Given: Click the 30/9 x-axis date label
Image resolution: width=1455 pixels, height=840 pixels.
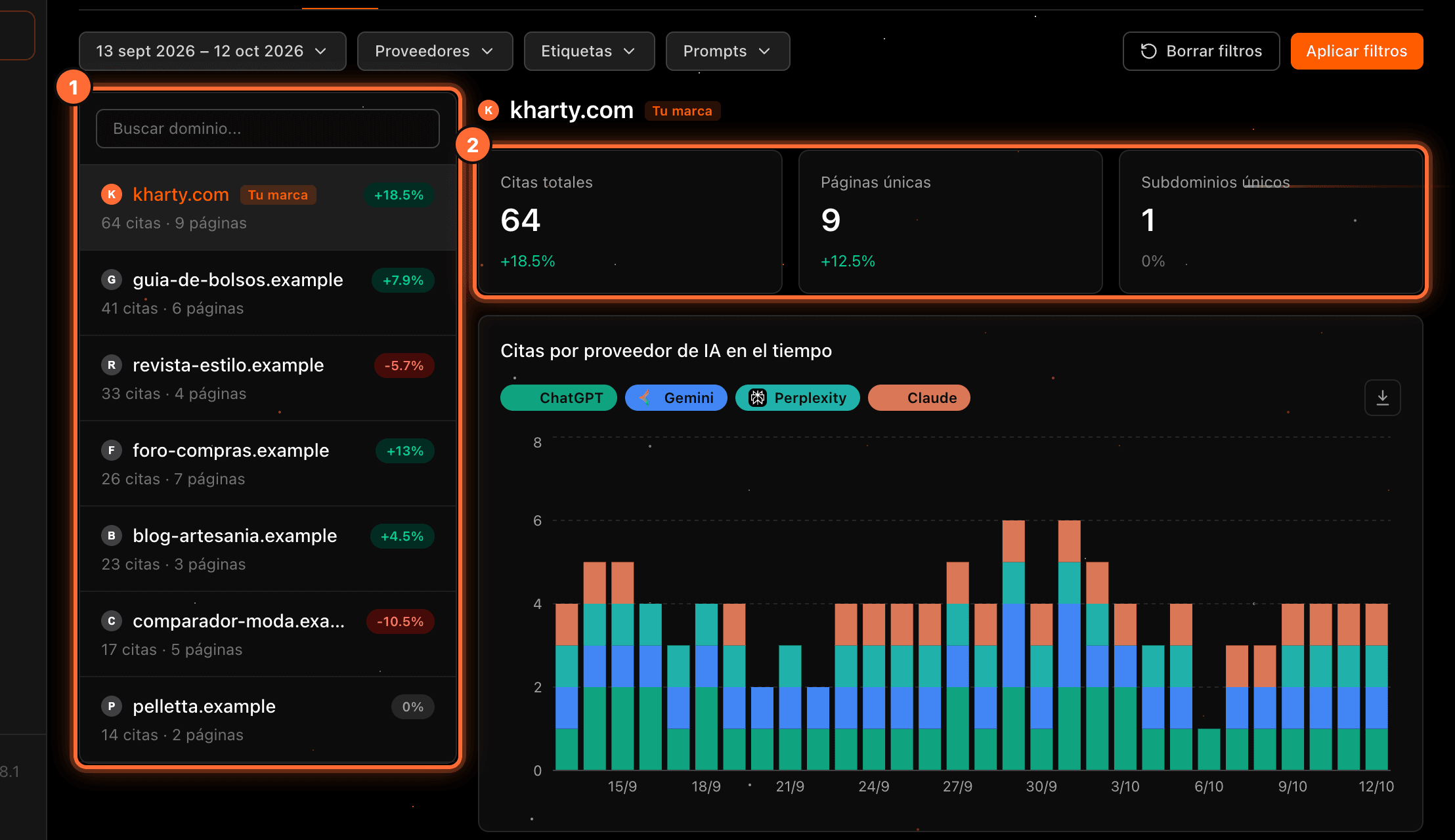Looking at the screenshot, I should [x=1041, y=786].
